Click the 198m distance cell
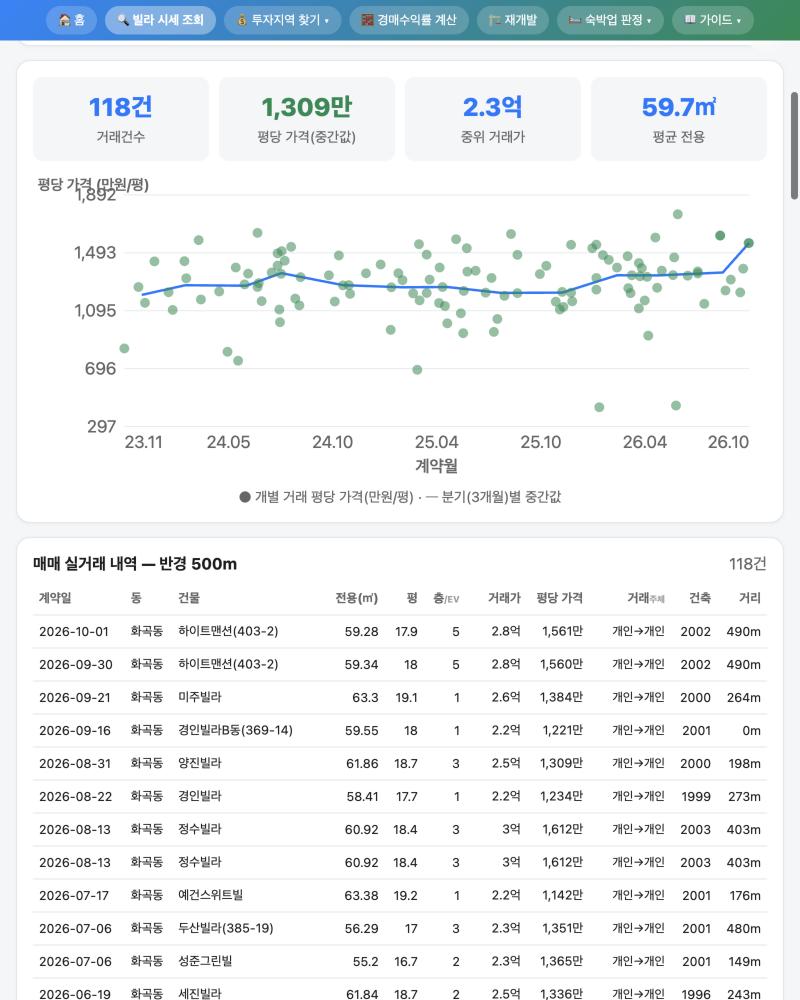The width and height of the screenshot is (800, 1000). [x=744, y=763]
